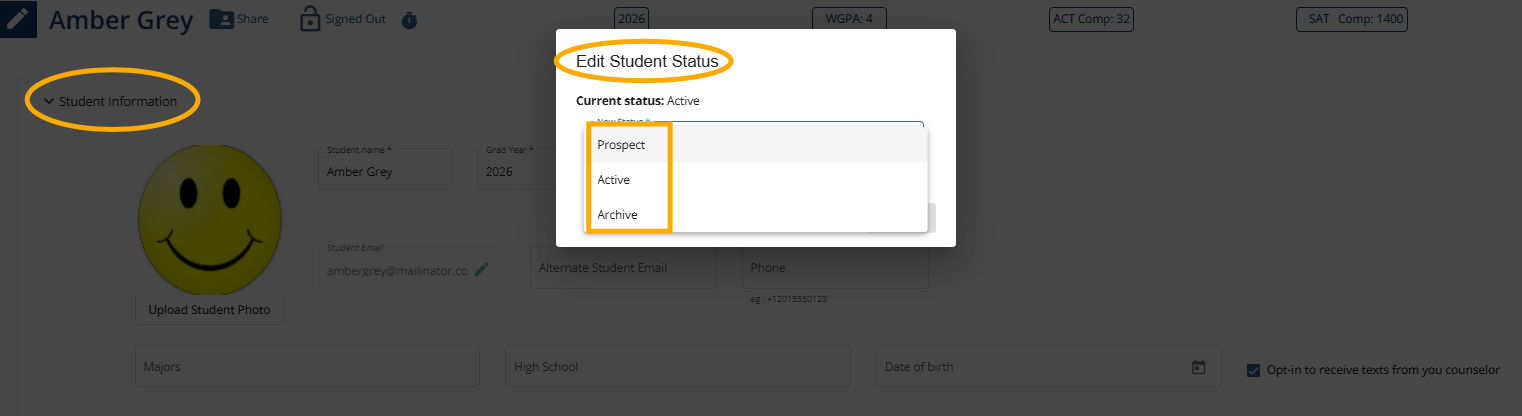Open the calendar icon in Date of birth
This screenshot has width=1522, height=416.
pos(1199,367)
